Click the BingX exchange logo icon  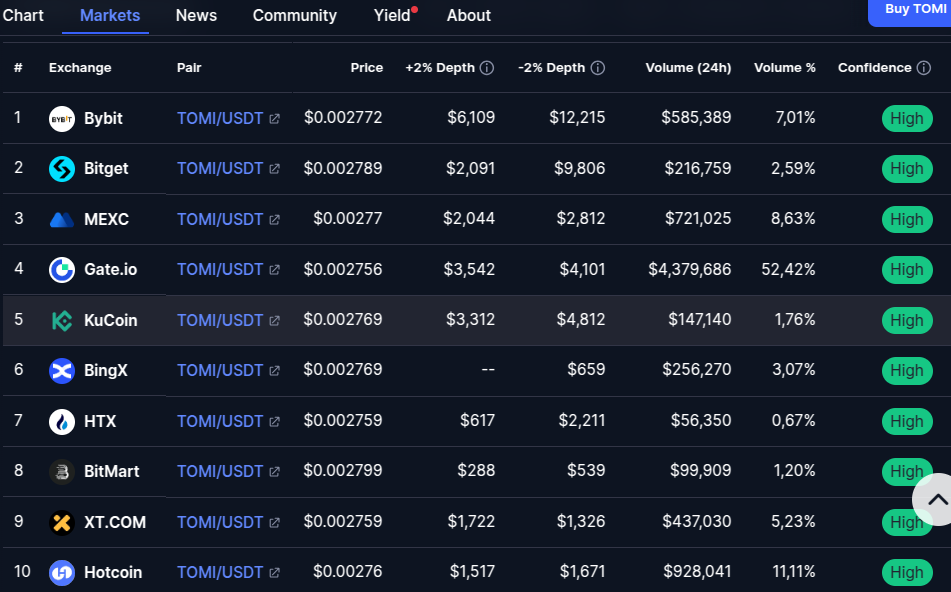(x=62, y=371)
